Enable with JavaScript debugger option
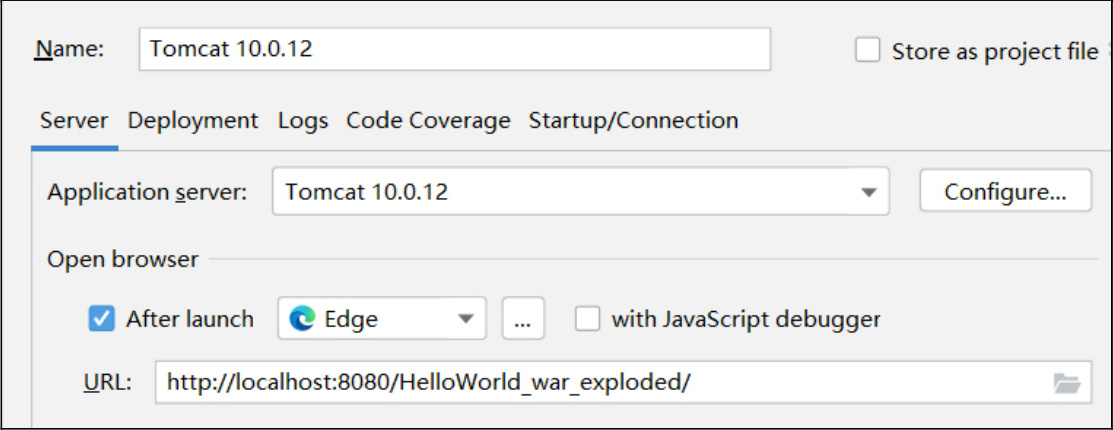The image size is (1113, 430). click(589, 319)
